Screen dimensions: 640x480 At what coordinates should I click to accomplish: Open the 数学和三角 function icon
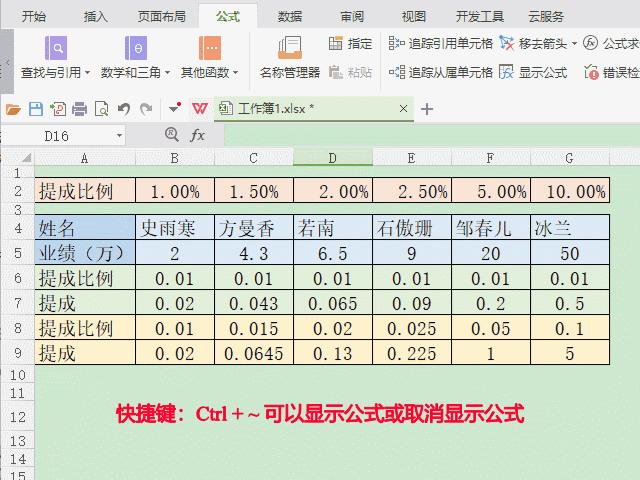pyautogui.click(x=136, y=48)
